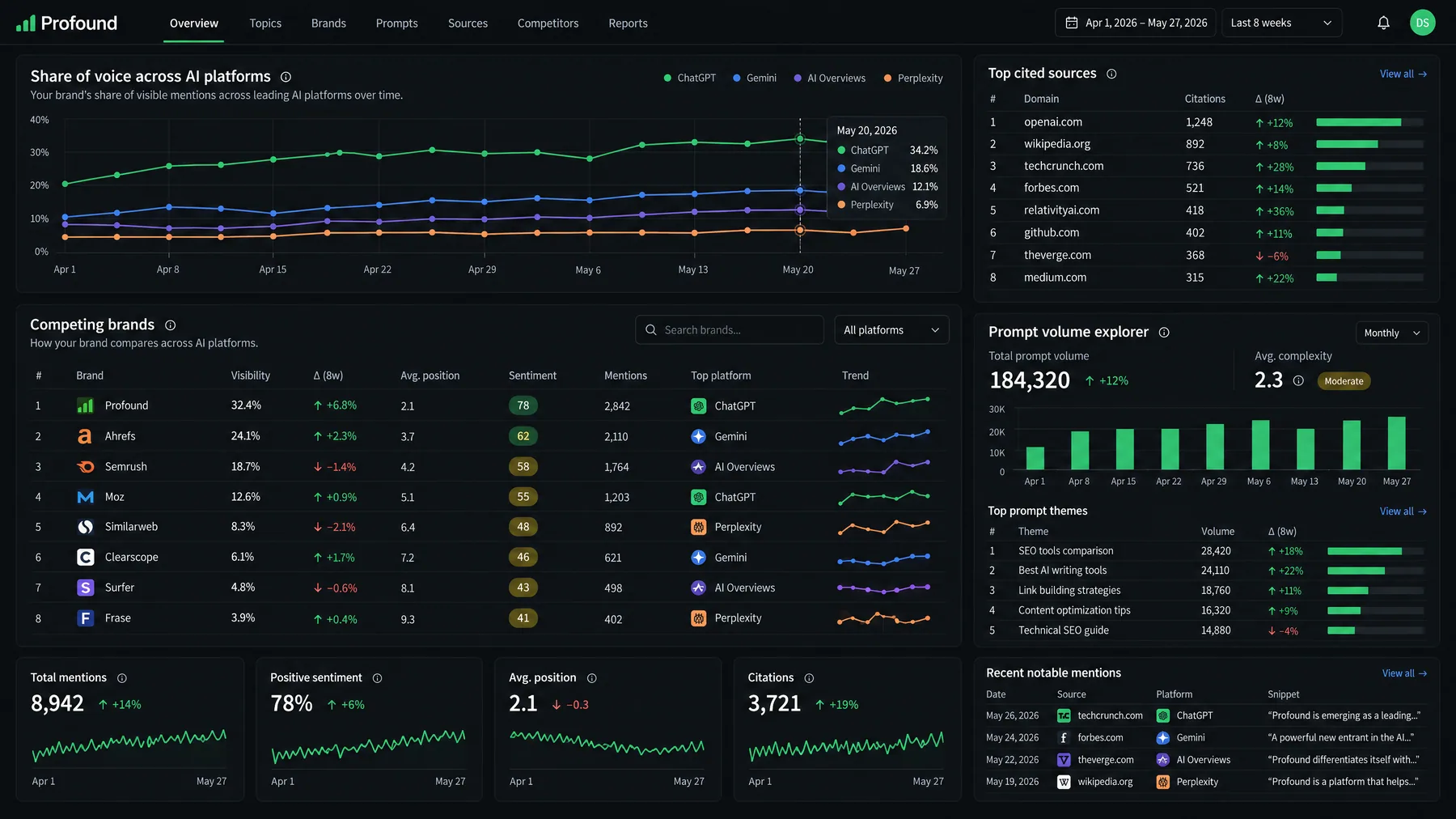Screen dimensions: 1456x819
Task: Toggle Perplexity series in chart legend
Action: (913, 79)
